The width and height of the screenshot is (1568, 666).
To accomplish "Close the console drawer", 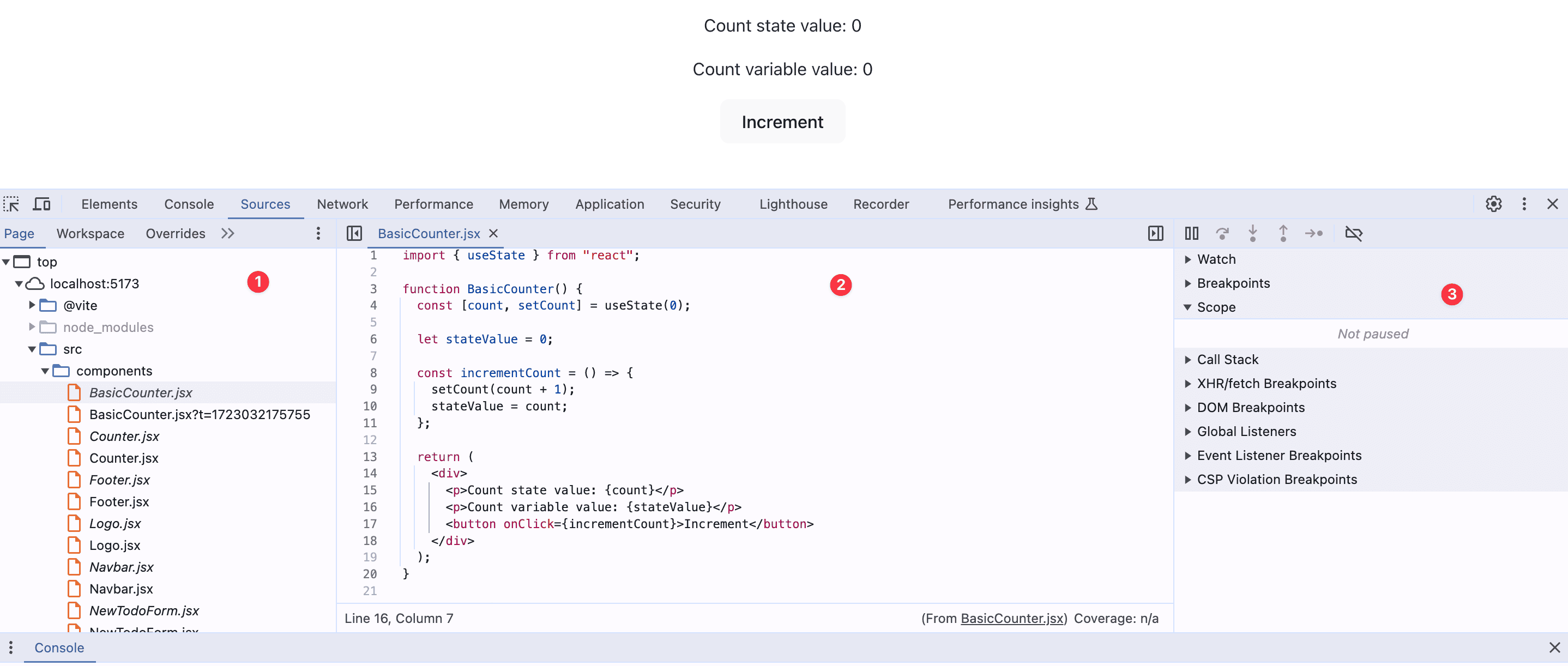I will pos(1554,648).
